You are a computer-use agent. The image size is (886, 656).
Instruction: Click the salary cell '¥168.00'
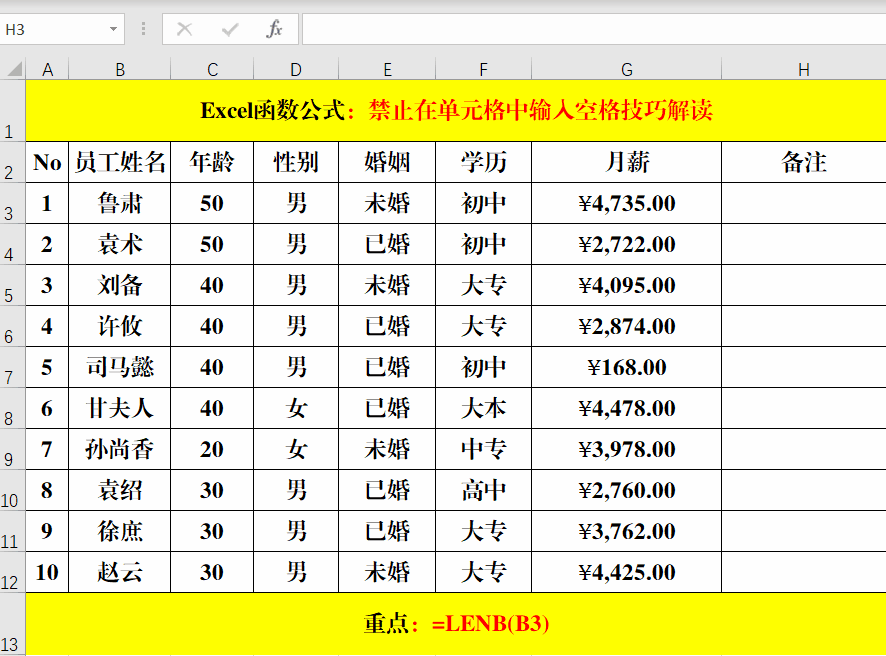click(627, 367)
